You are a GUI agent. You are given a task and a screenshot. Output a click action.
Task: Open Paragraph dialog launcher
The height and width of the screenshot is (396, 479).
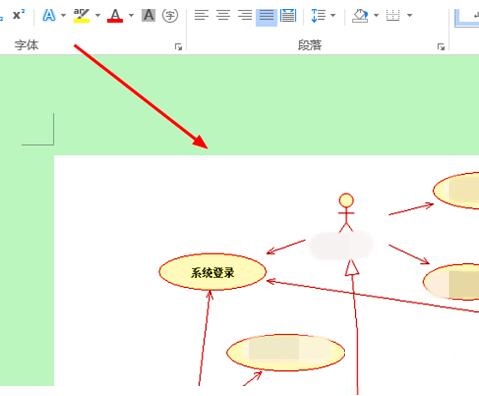click(x=441, y=47)
